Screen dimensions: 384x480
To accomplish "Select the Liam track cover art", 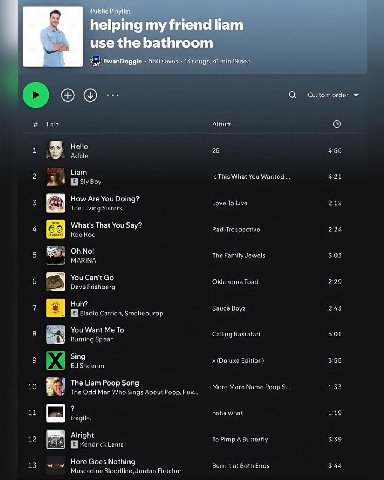I will (56, 177).
